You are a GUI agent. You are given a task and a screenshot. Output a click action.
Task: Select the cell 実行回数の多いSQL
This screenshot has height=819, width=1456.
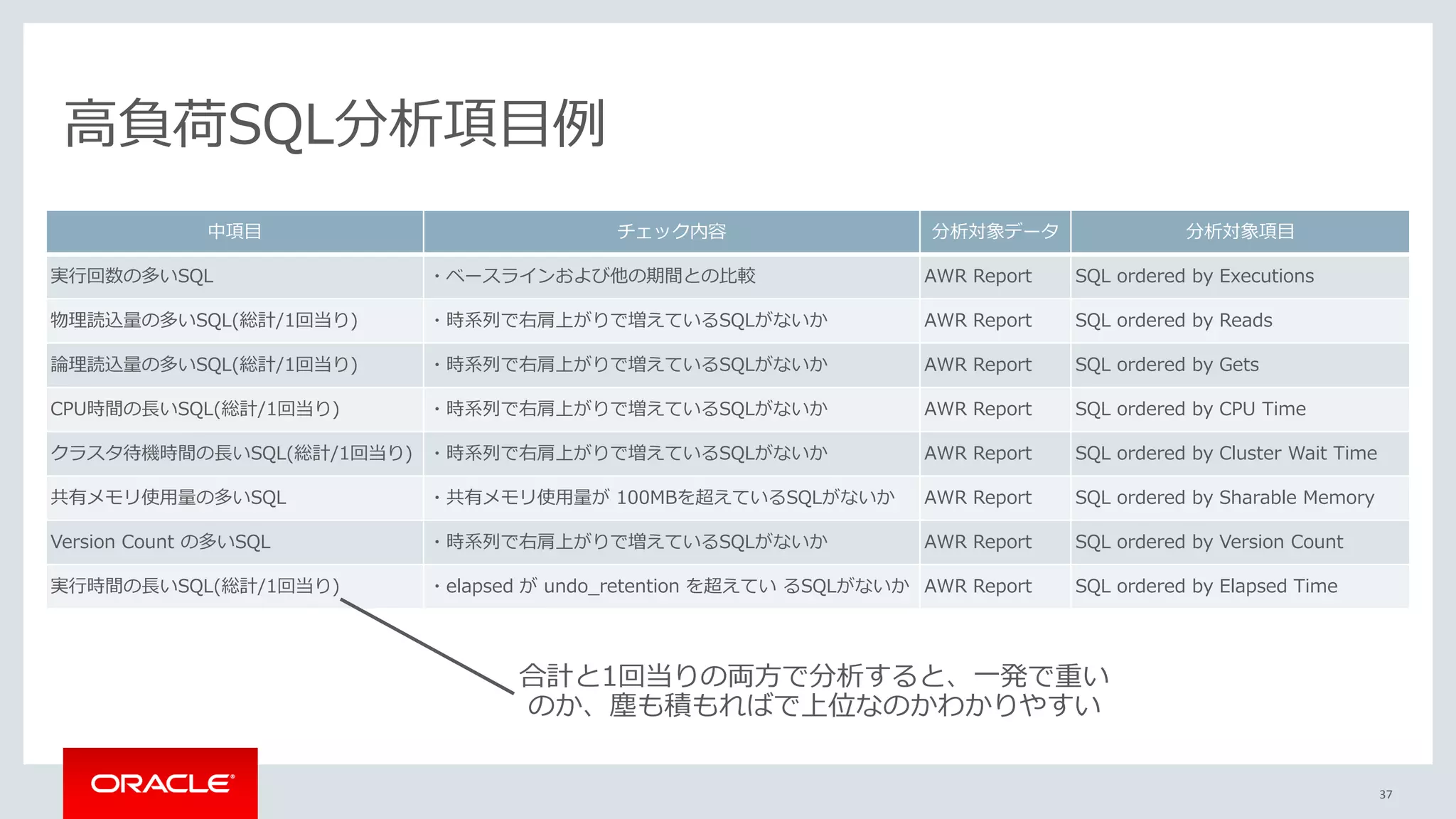point(235,276)
